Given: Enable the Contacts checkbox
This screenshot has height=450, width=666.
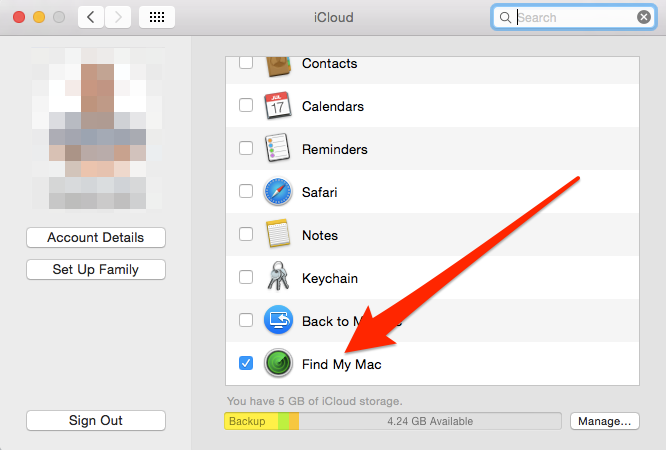Looking at the screenshot, I should [246, 63].
